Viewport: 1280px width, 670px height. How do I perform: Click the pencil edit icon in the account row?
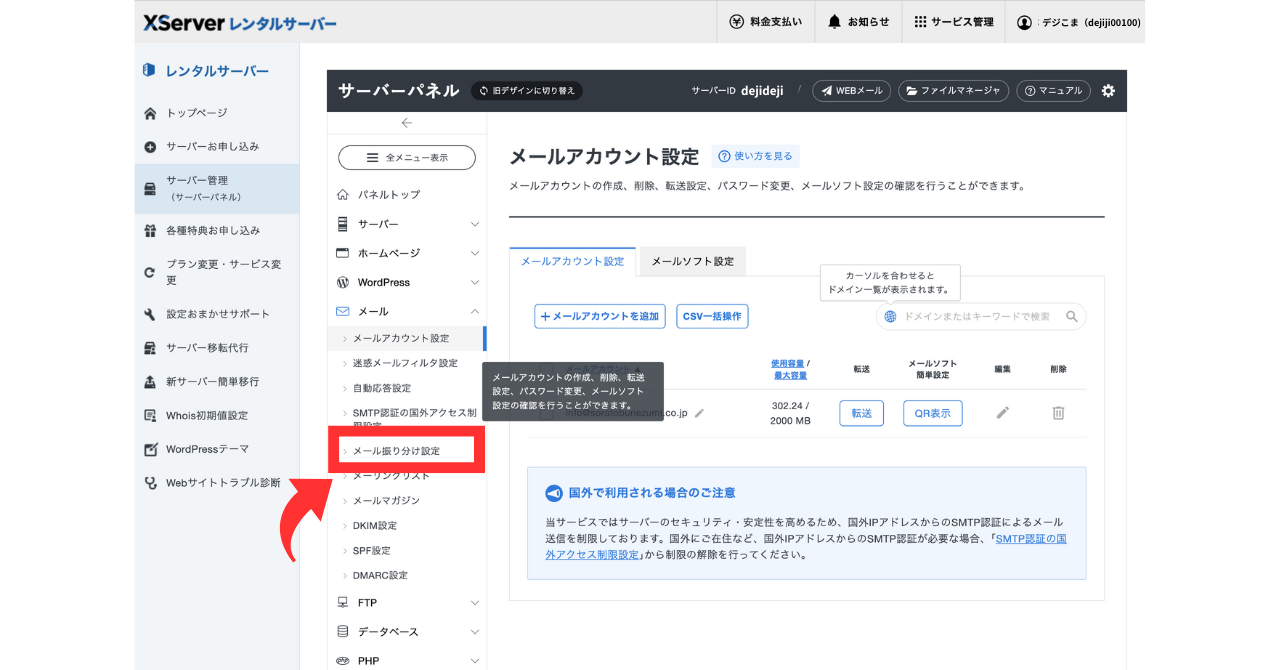pyautogui.click(x=1003, y=413)
